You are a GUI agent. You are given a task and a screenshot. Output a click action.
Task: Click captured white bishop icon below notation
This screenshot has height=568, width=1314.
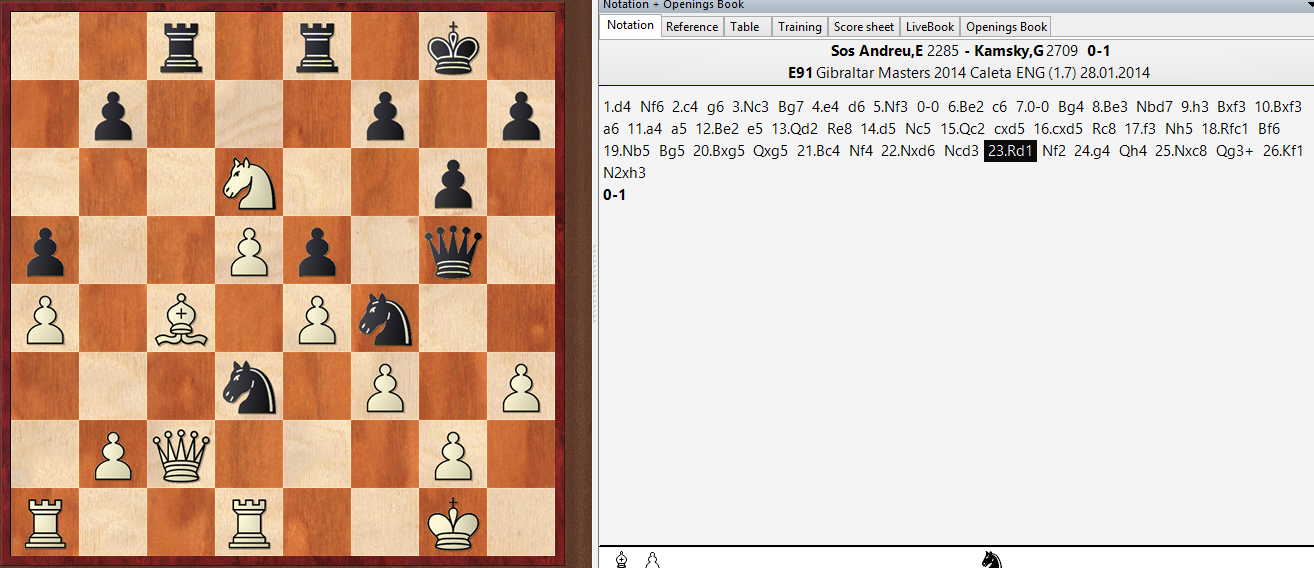click(x=622, y=559)
